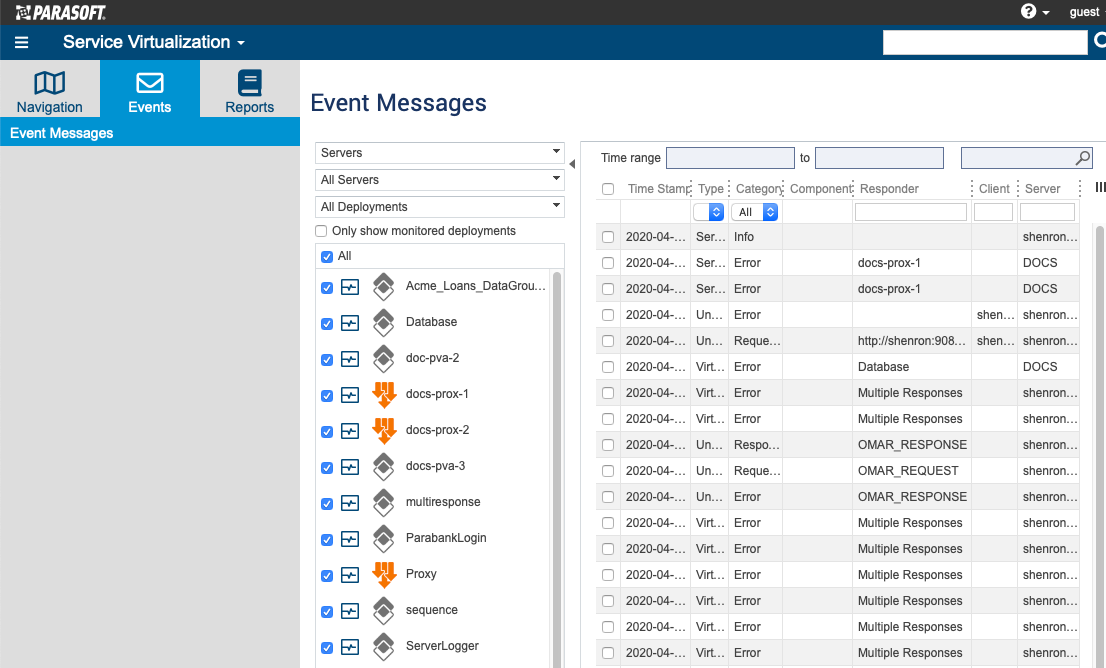Click orange proxy icon for docs-prox-2

click(x=384, y=431)
